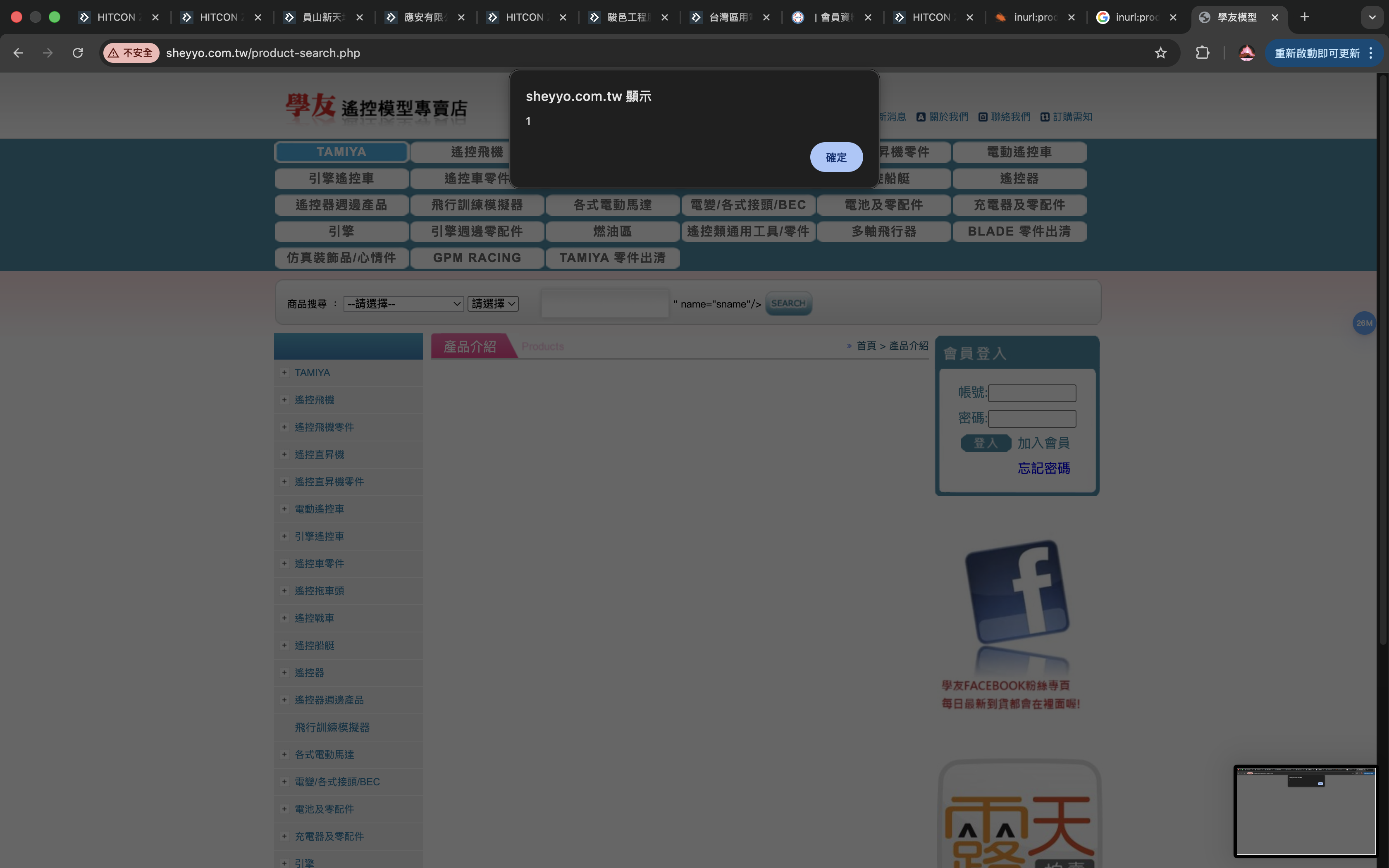Switch to the 台灣區用 tab
The width and height of the screenshot is (1389, 868).
click(x=730, y=17)
